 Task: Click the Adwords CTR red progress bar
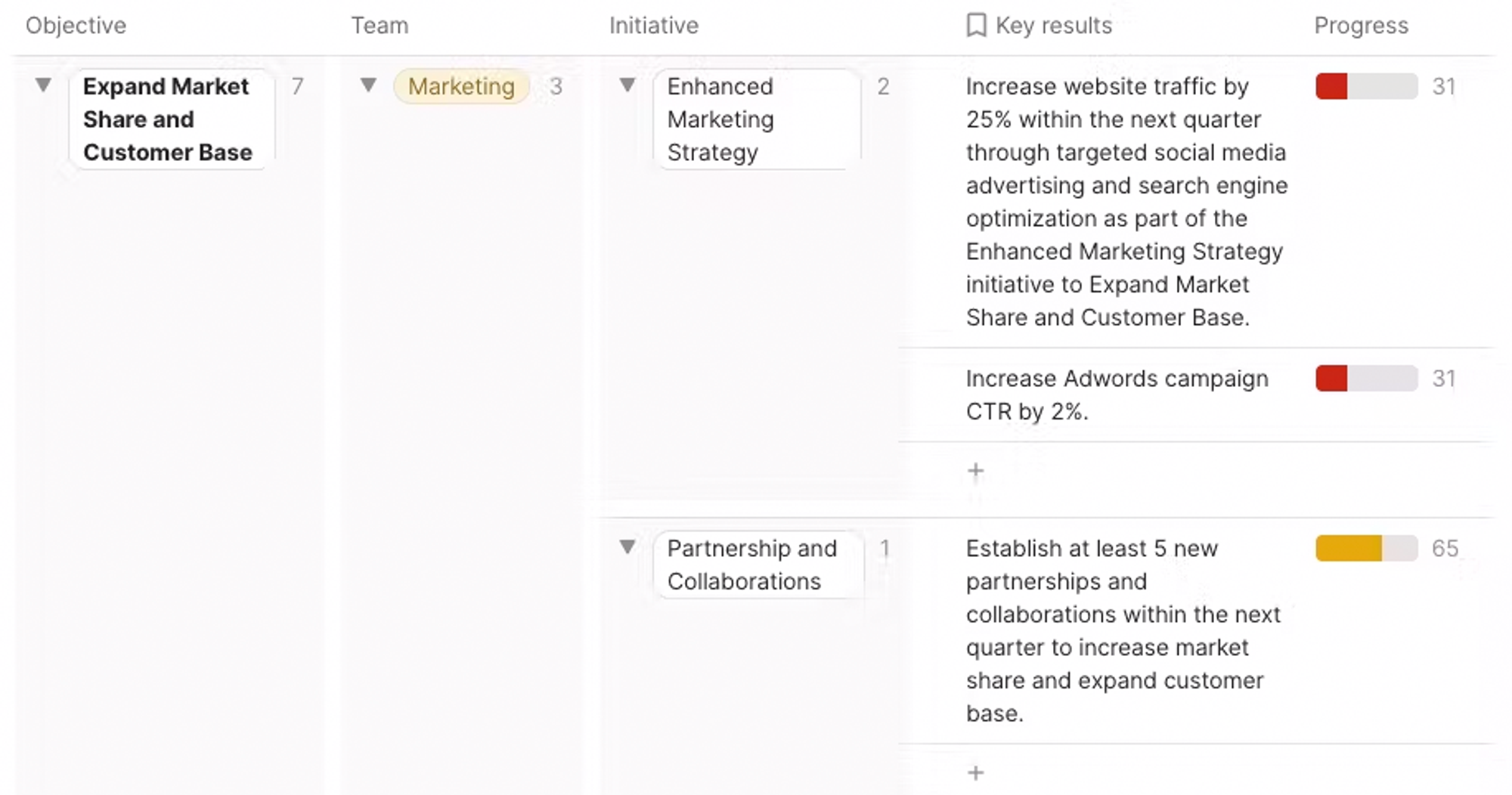pos(1366,378)
